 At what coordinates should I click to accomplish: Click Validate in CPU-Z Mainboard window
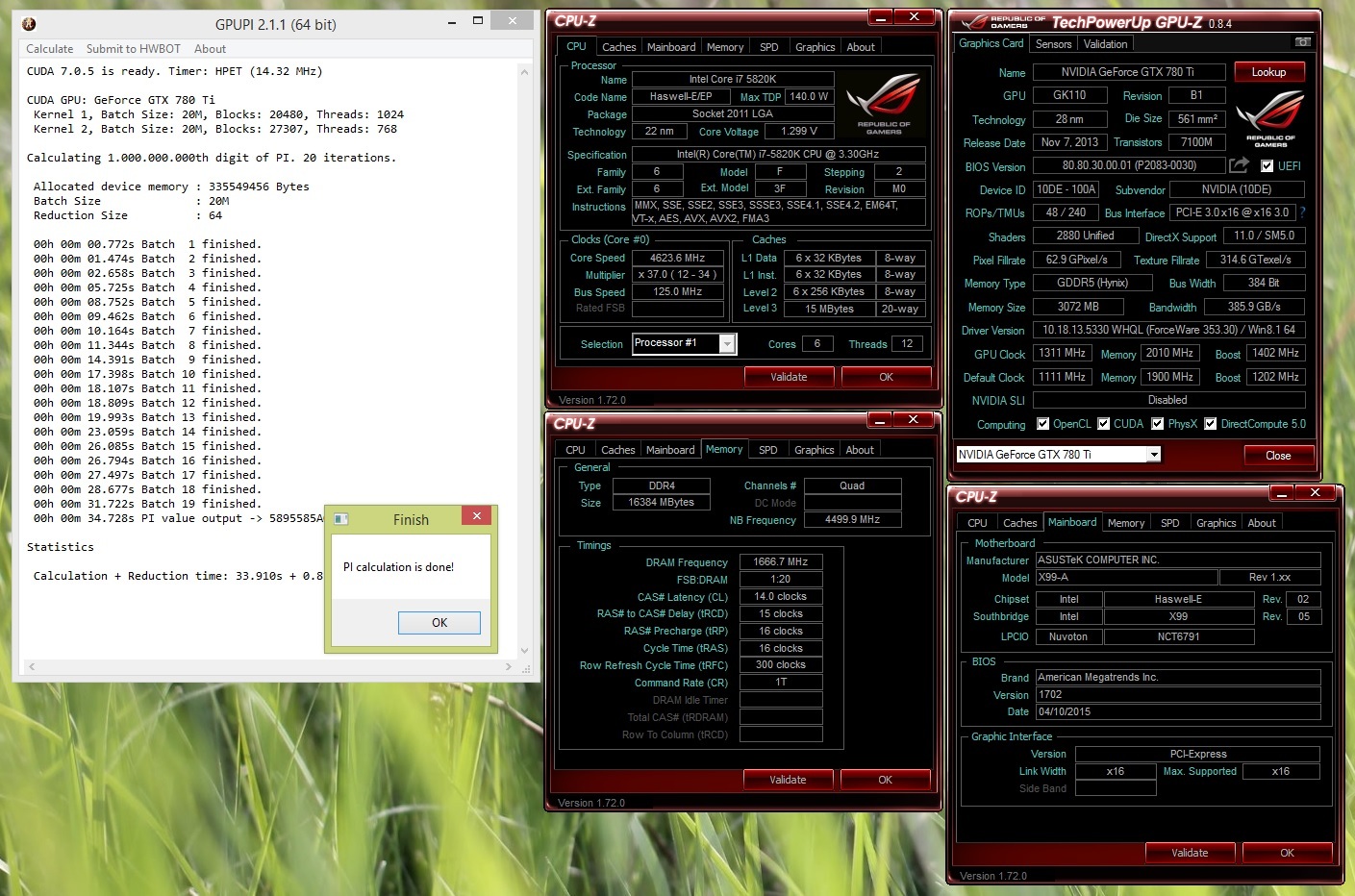1190,853
